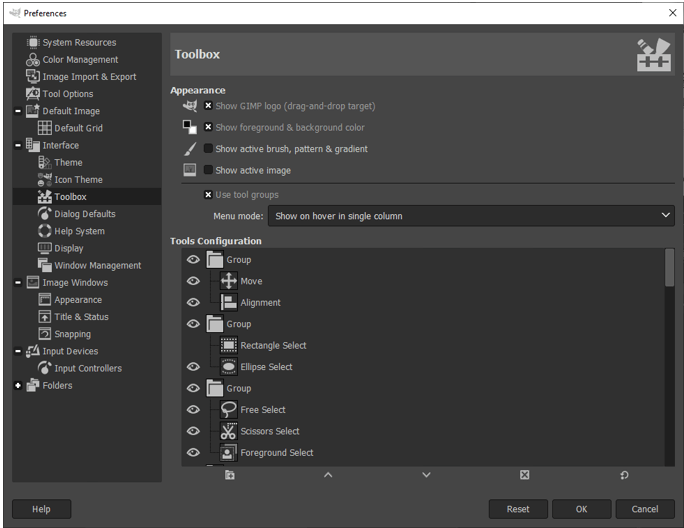Click the foreground/background color swatch icon
Image resolution: width=684 pixels, height=528 pixels.
point(189,127)
